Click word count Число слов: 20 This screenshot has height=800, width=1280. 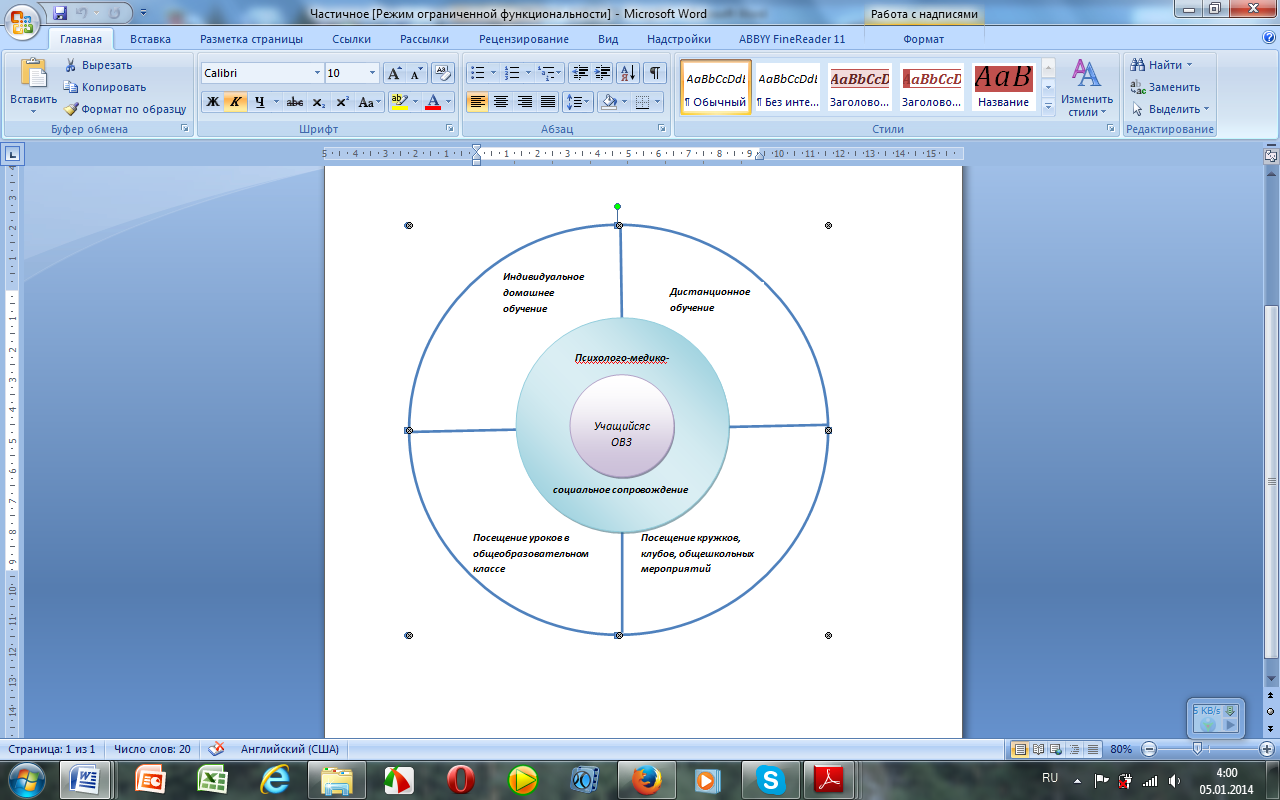pos(152,748)
